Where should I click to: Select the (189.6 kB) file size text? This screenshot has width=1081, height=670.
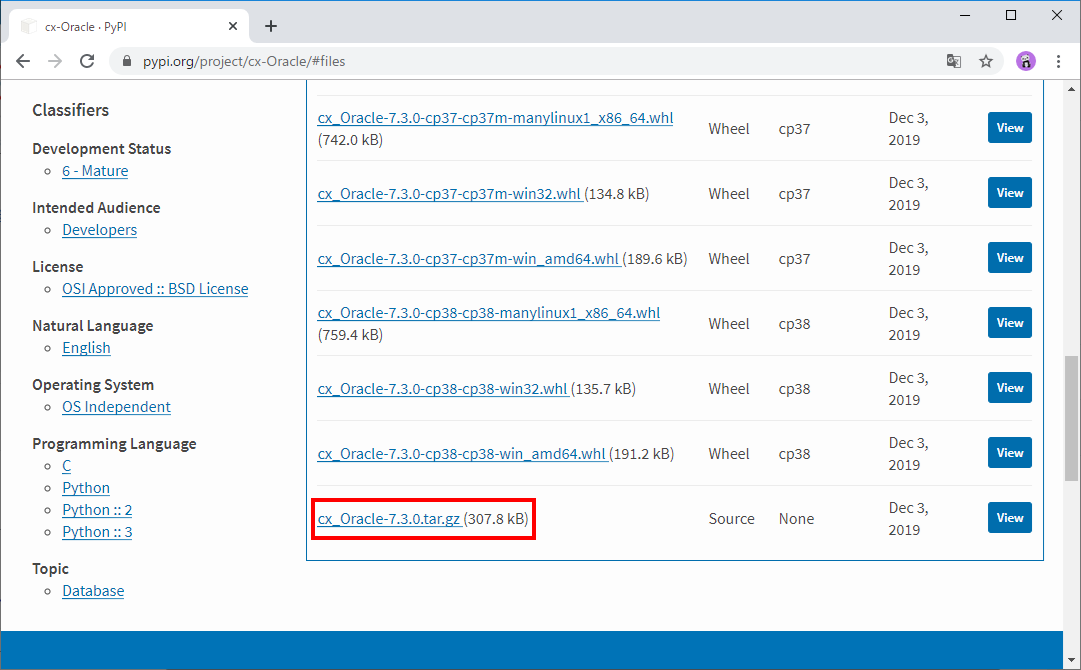coord(655,259)
